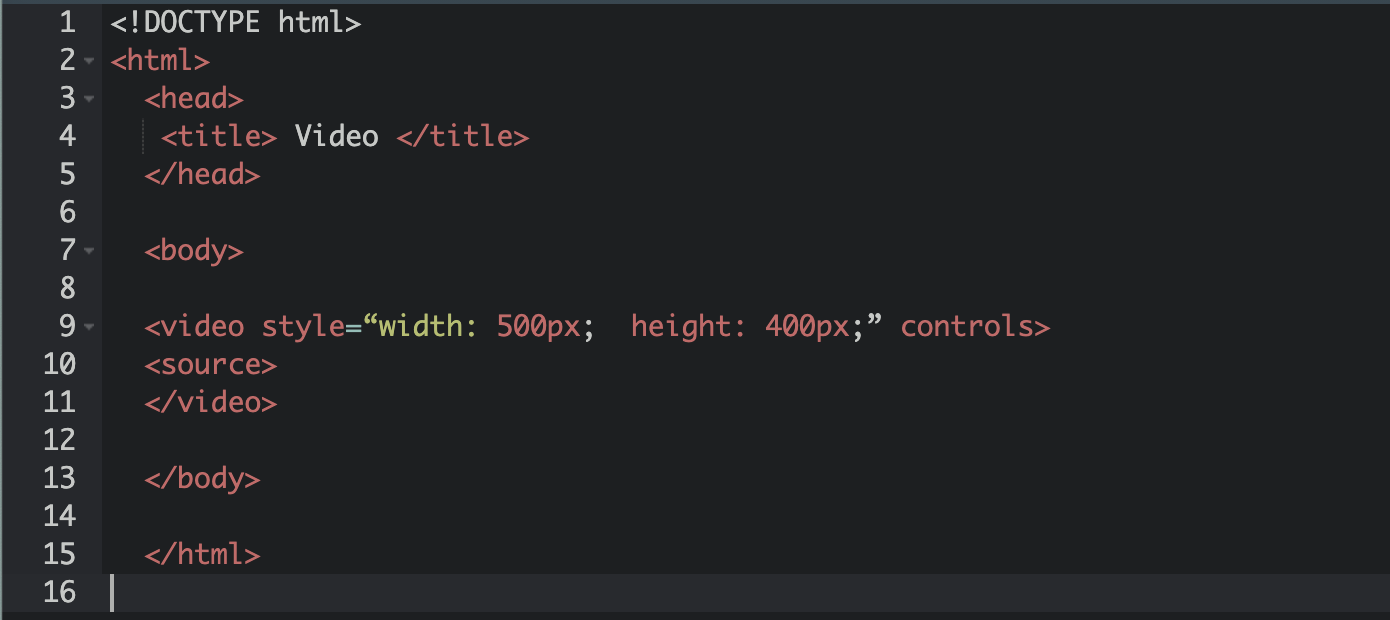Click line number 1 in the gutter
1390x620 pixels.
[66, 22]
